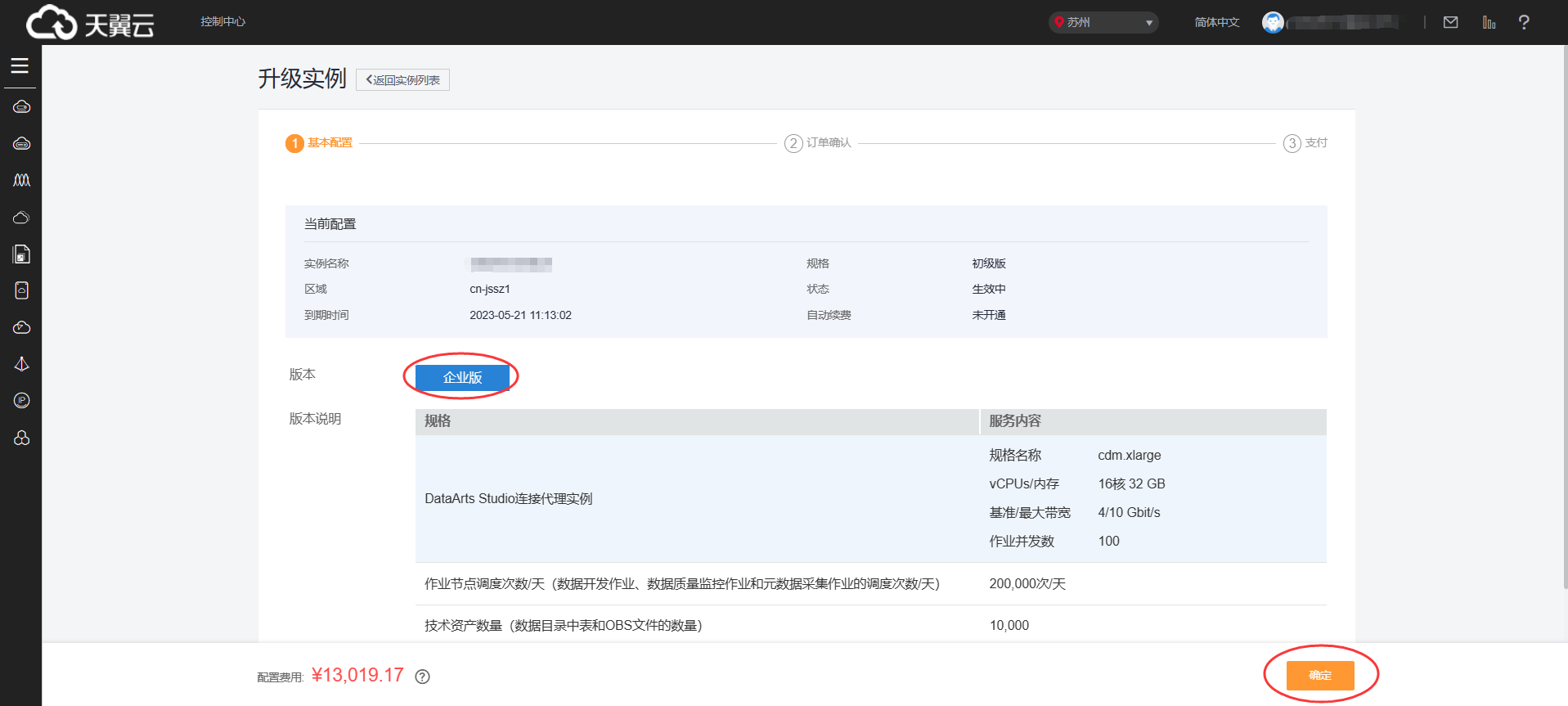Screen dimensions: 1568x706
Task: Click step 3 支付 in the progress bar
Action: click(1305, 143)
